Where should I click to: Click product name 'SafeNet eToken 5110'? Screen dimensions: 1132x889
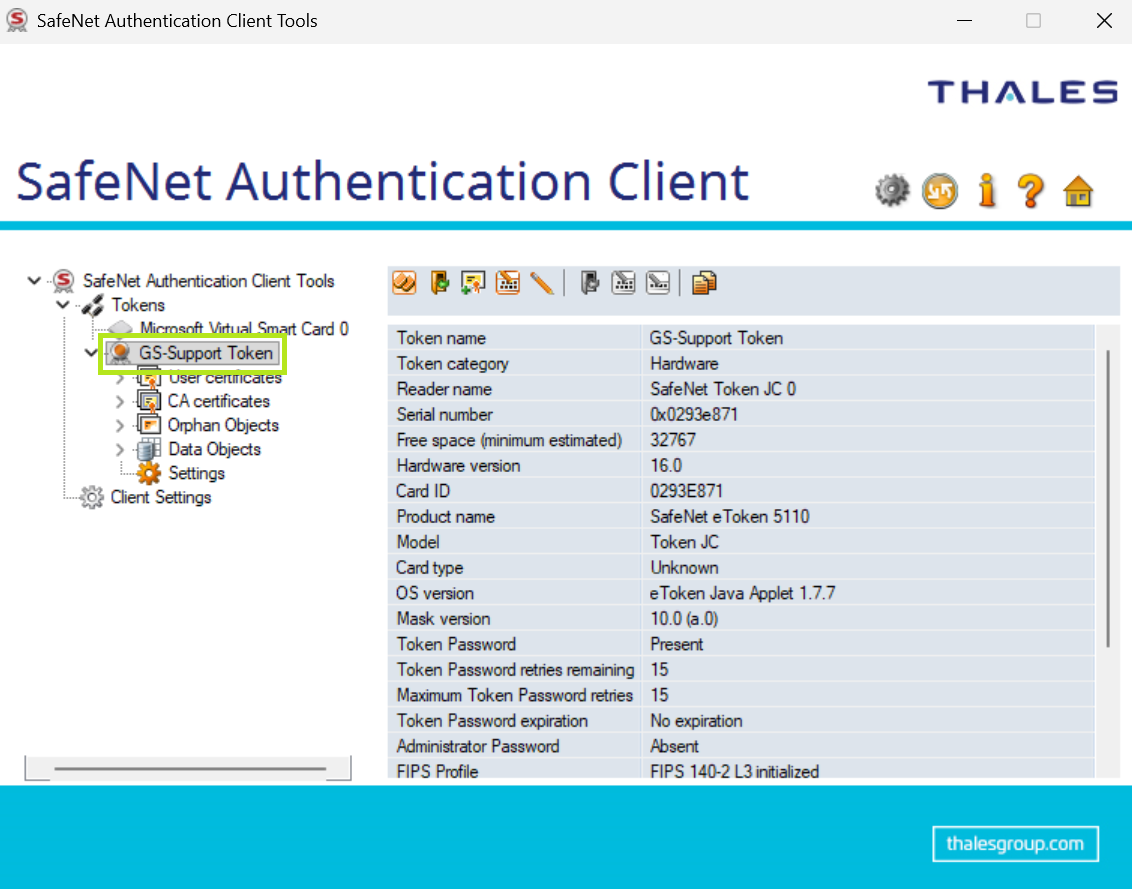(x=729, y=516)
